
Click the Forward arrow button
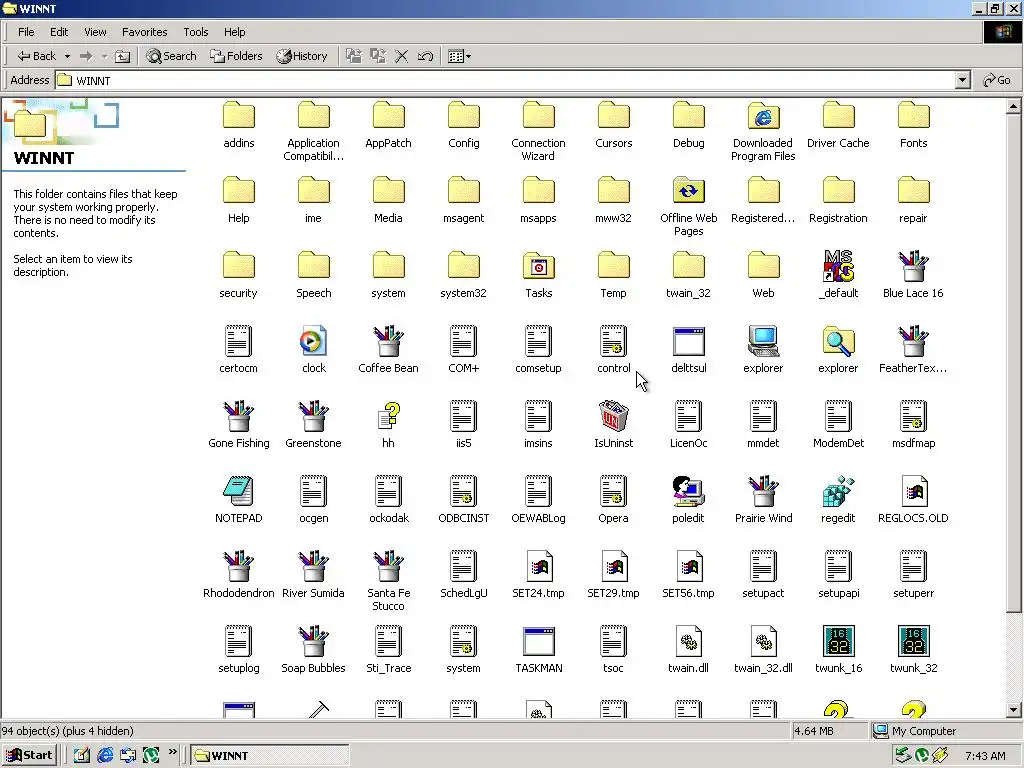coord(86,56)
